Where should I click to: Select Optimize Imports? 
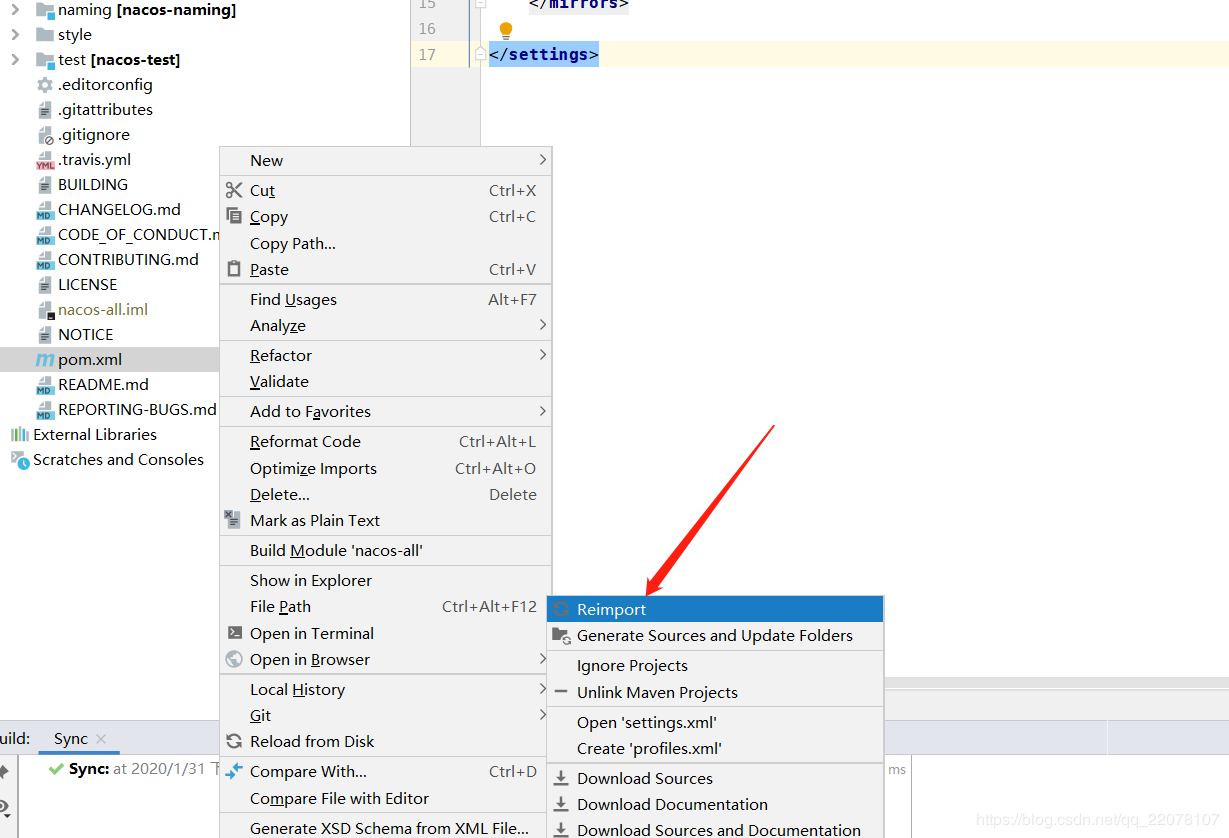pyautogui.click(x=385, y=468)
